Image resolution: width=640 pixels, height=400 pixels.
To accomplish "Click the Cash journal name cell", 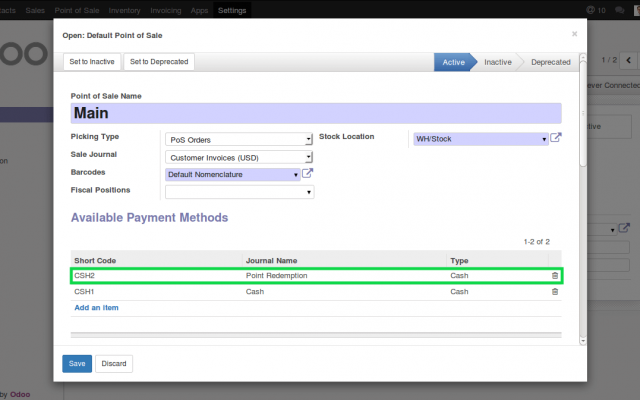I will (x=255, y=291).
